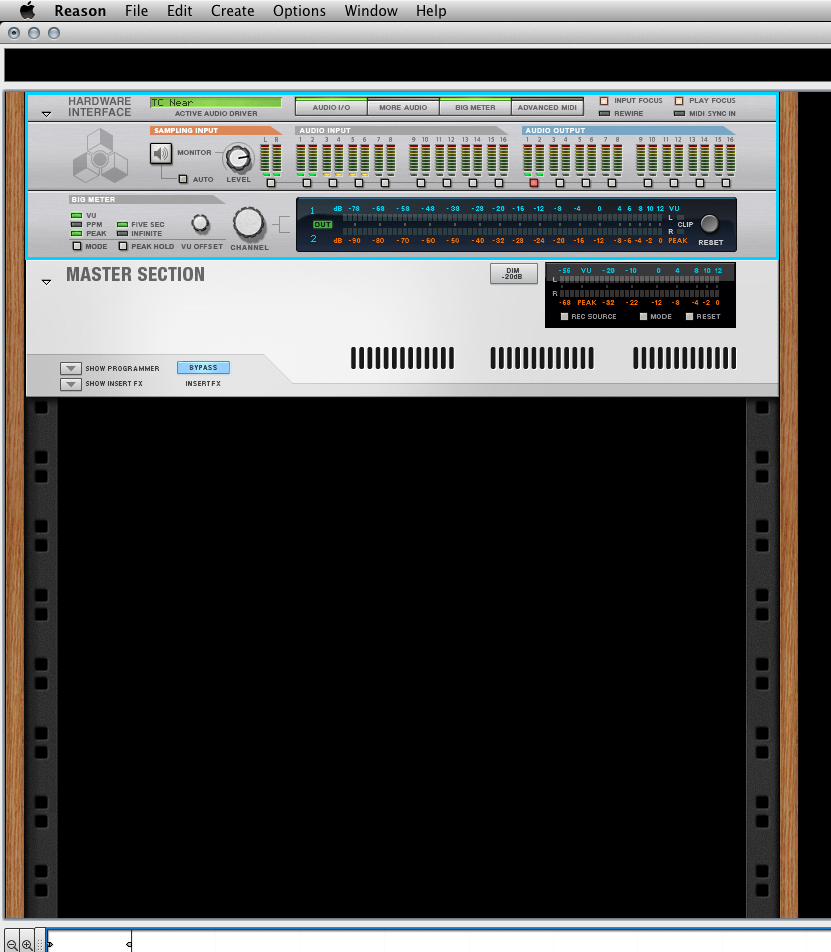Click the OUT indicator in the big meter

click(x=322, y=225)
